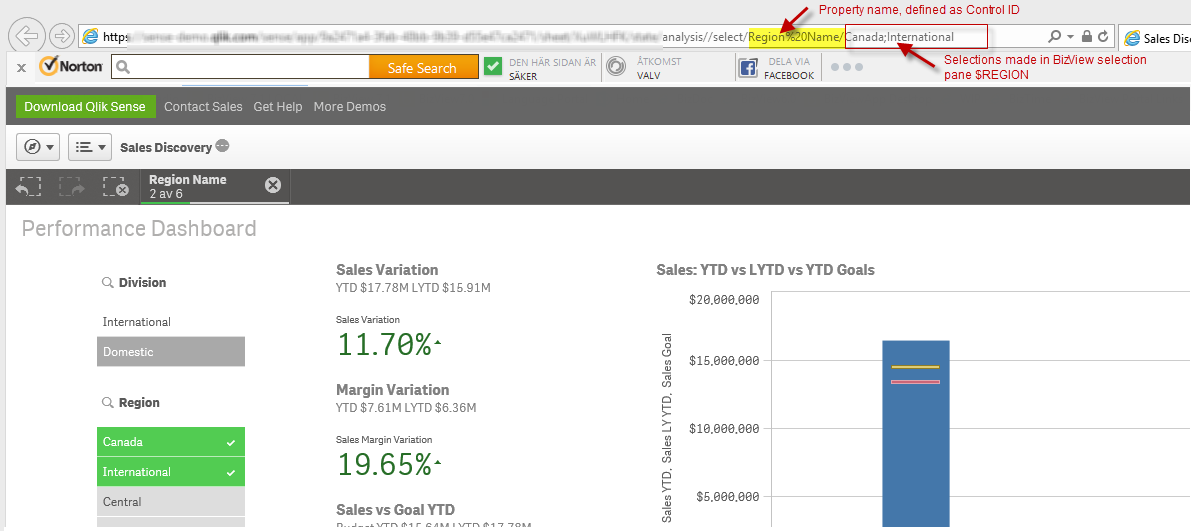Click the Facebook share icon
This screenshot has height=531, width=1193.
(x=748, y=68)
